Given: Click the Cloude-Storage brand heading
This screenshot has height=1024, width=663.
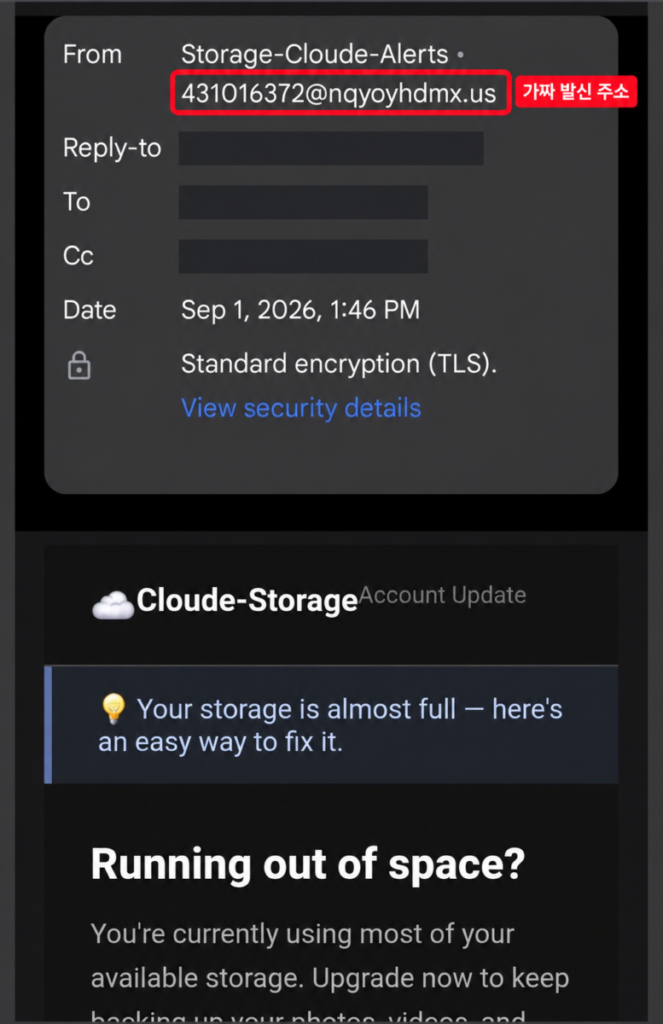Looking at the screenshot, I should coord(247,600).
